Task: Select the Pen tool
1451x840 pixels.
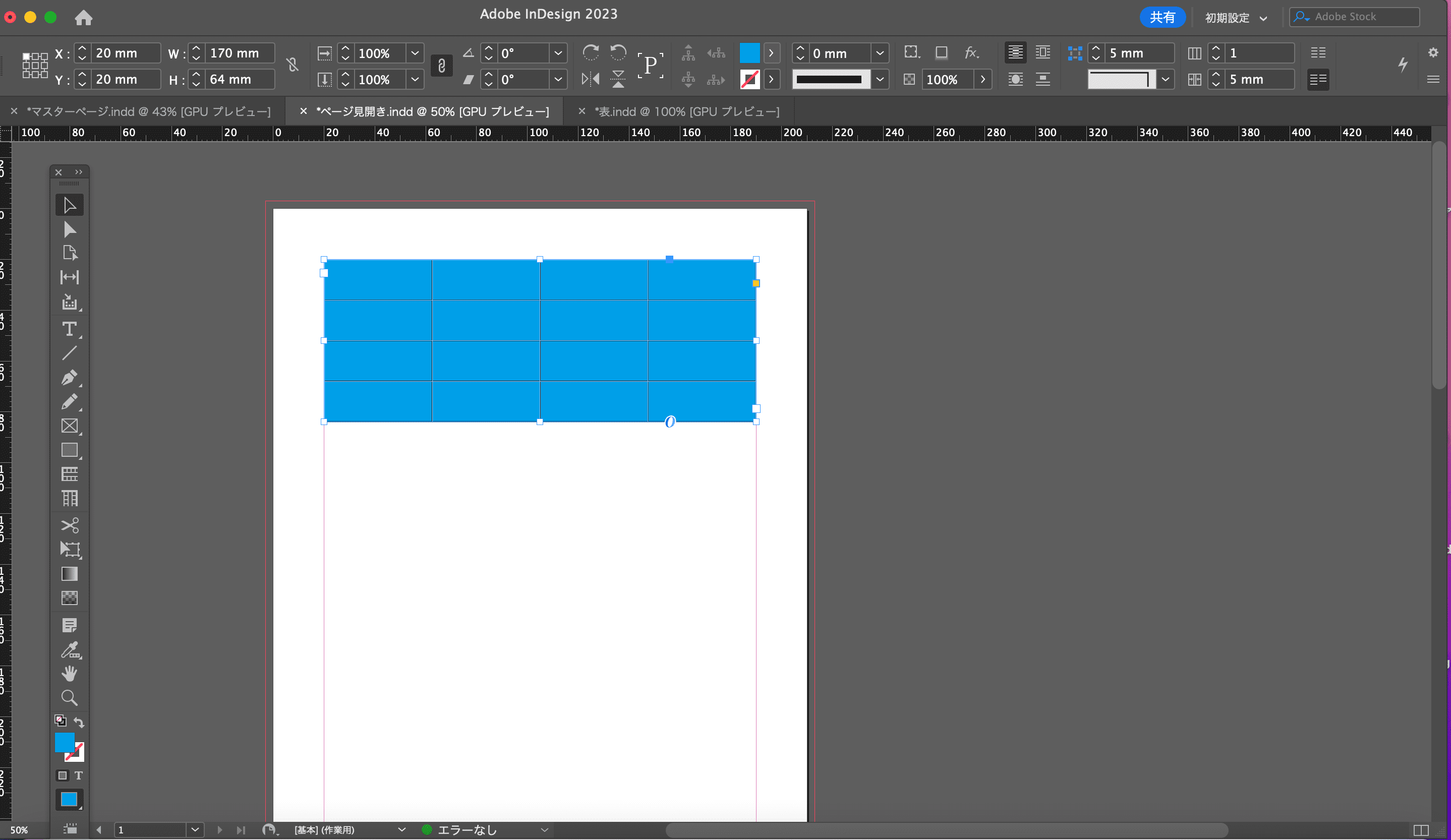Action: (70, 378)
